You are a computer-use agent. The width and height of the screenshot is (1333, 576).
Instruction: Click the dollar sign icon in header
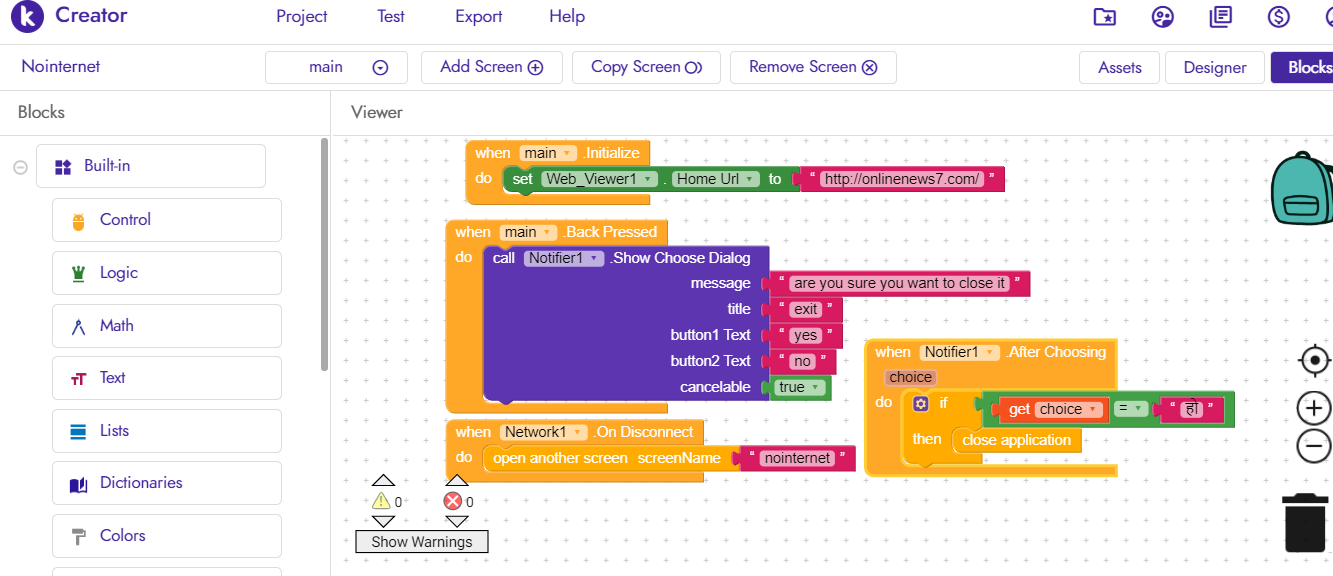pos(1278,17)
